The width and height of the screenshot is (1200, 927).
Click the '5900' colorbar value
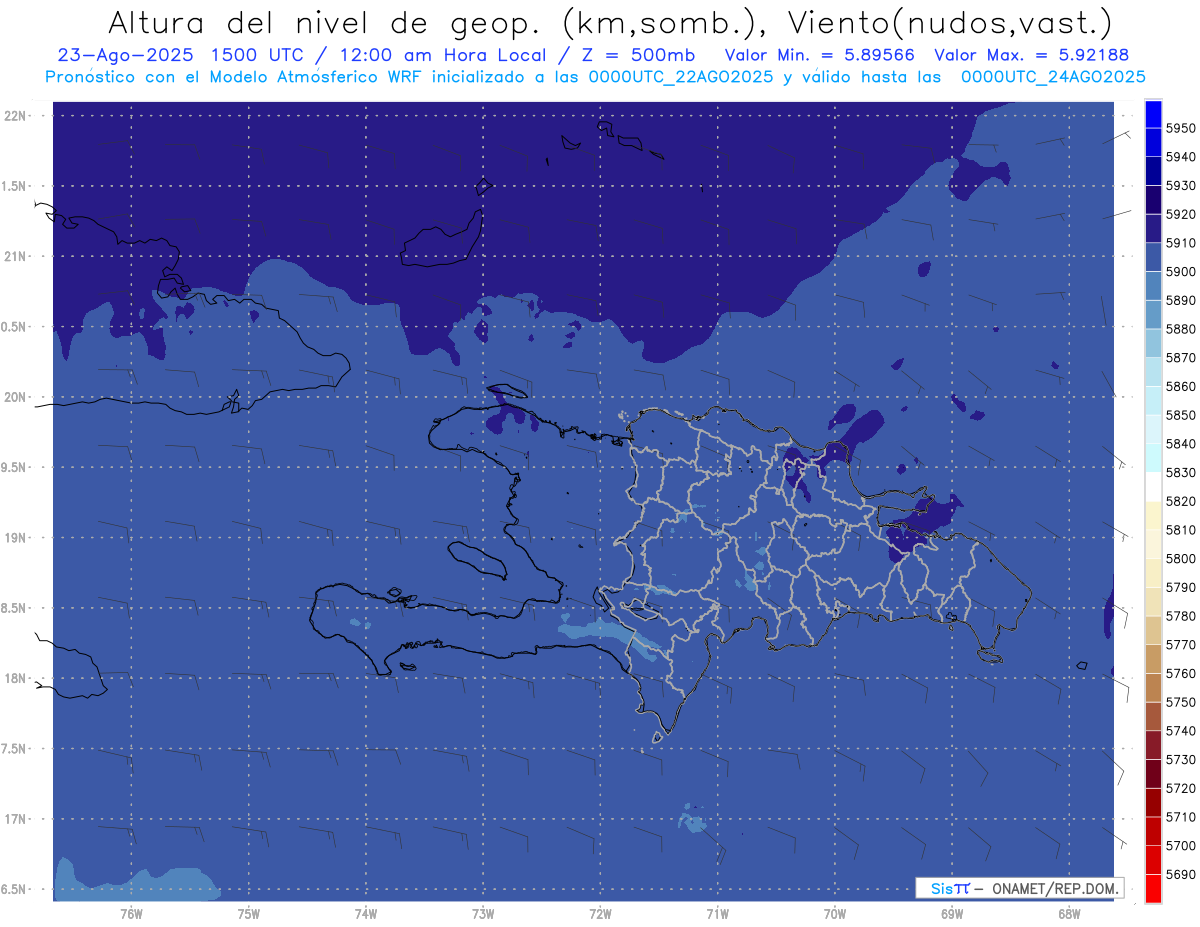pyautogui.click(x=1181, y=272)
